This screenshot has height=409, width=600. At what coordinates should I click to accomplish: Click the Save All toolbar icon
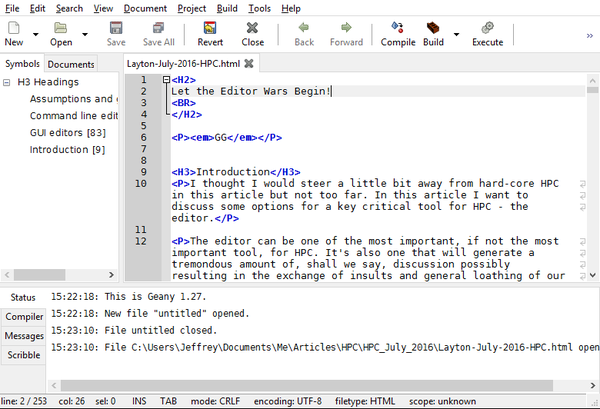point(158,28)
